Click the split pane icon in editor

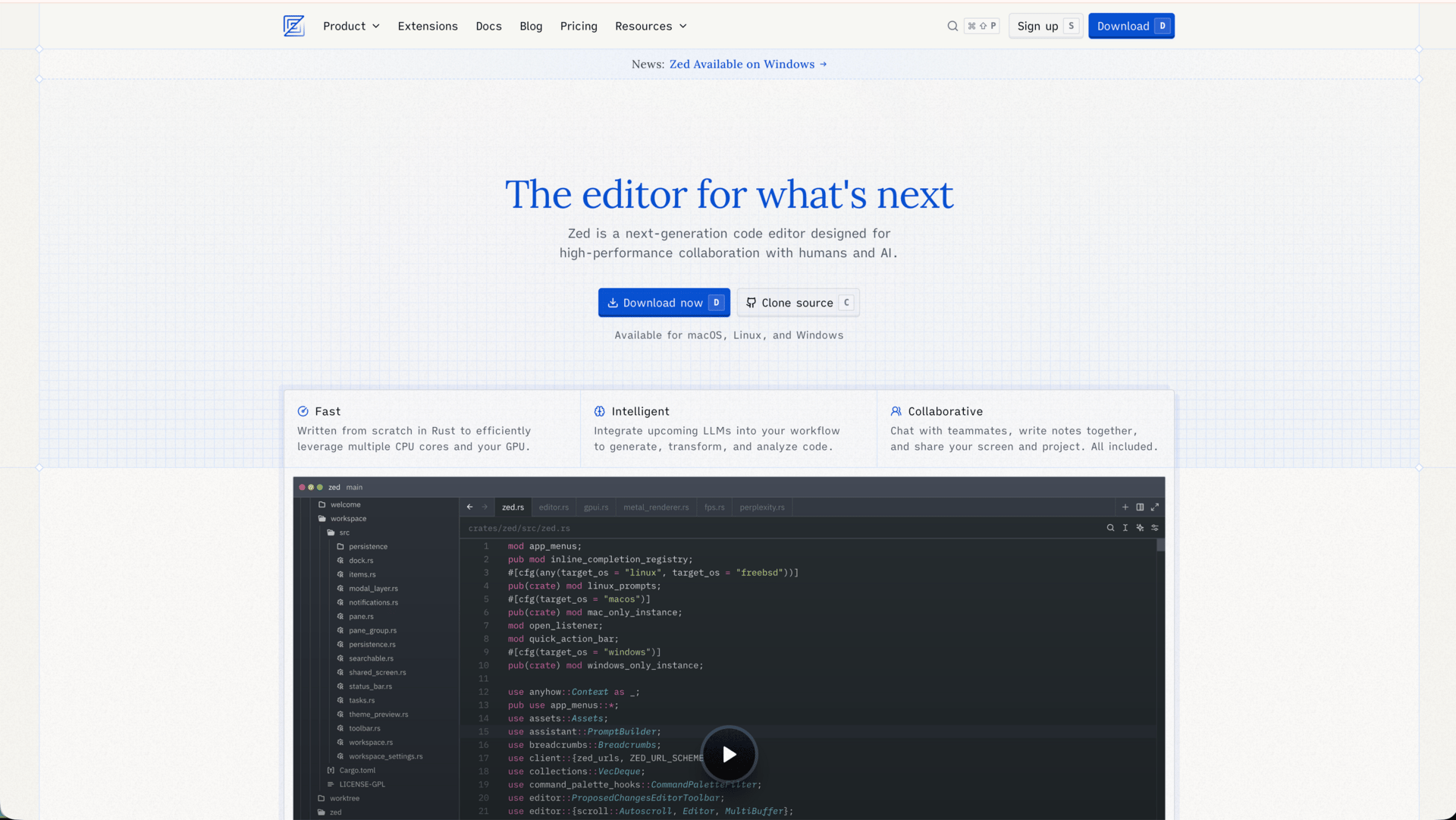tap(1140, 507)
